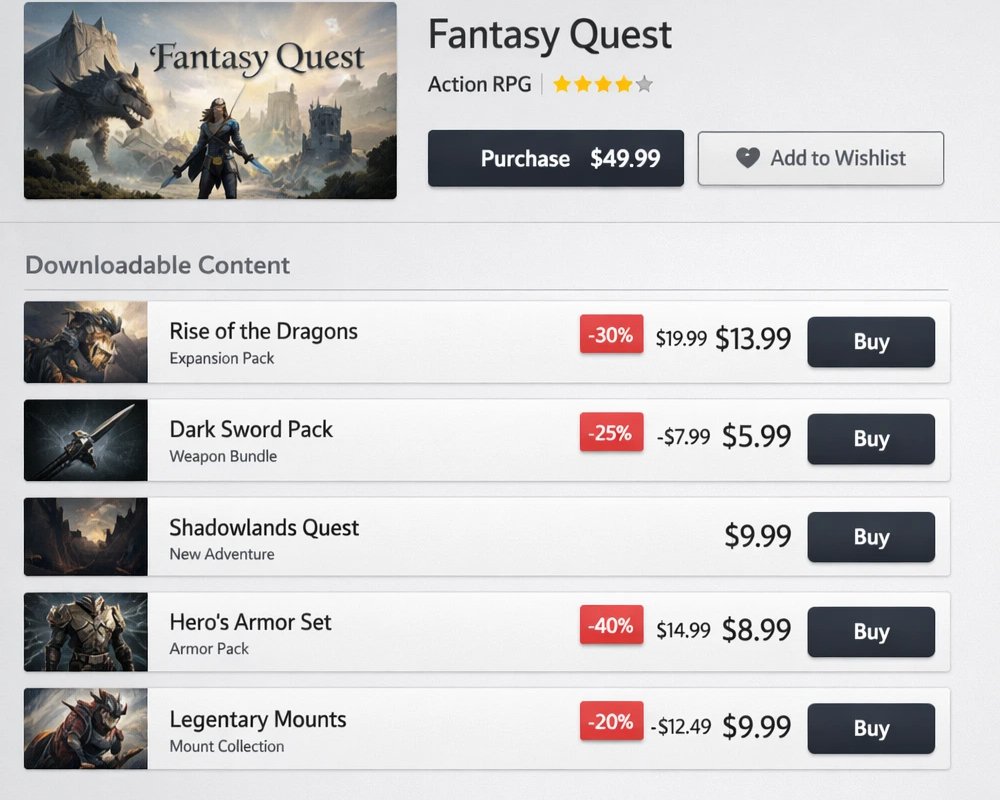Buy the Shadowlands Quest adventure
Image resolution: width=1000 pixels, height=800 pixels.
pos(871,537)
